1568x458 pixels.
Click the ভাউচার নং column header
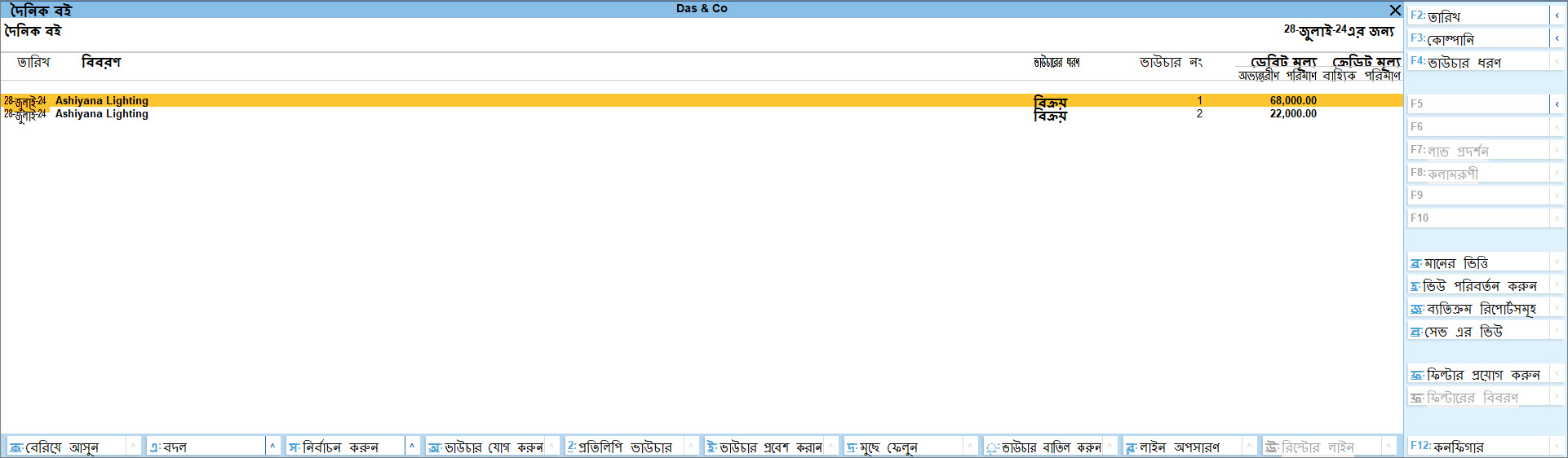pos(1171,62)
